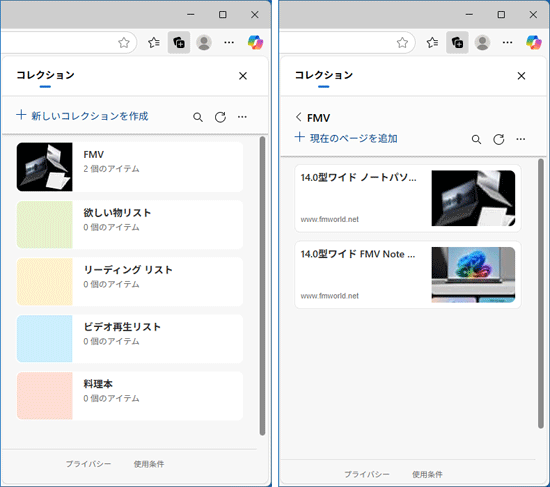Viewport: 550px width, 487px height.
Task: Go back using chevron beside FMV
Action: tap(299, 117)
